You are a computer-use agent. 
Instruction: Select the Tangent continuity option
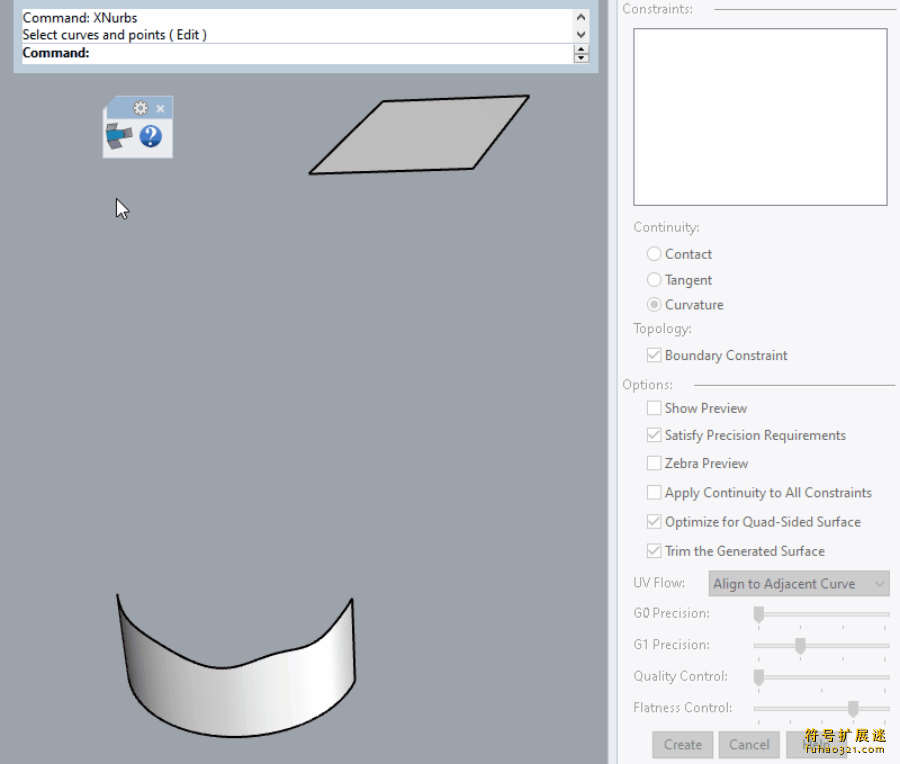[654, 280]
